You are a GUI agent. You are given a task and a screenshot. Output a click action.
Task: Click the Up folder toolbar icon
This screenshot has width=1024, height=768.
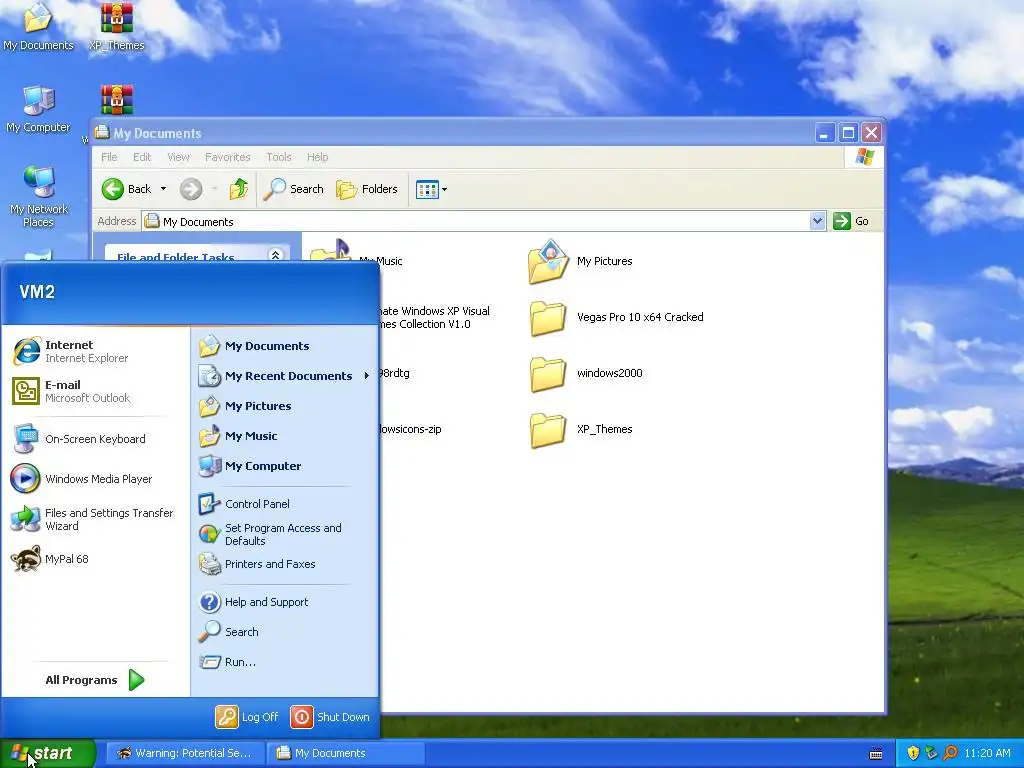coord(239,189)
